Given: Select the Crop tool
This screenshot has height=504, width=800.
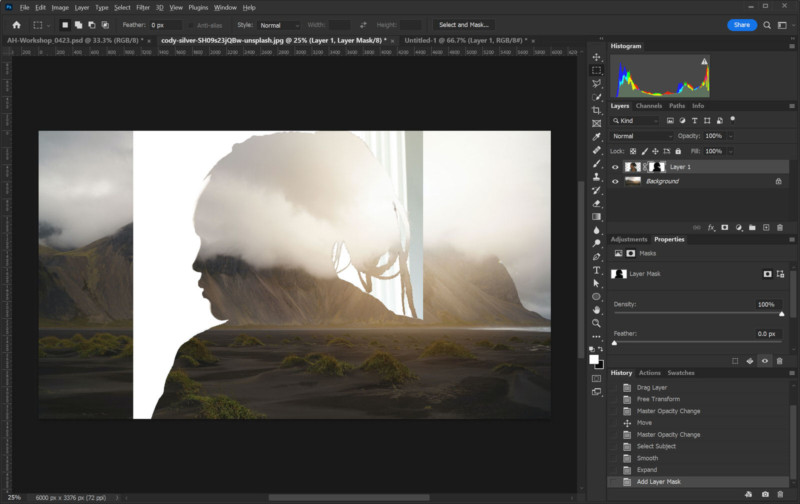Looking at the screenshot, I should pyautogui.click(x=596, y=110).
